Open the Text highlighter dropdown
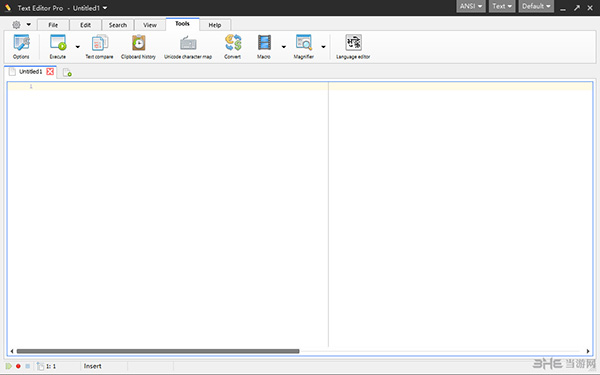This screenshot has width=600, height=375. (502, 6)
